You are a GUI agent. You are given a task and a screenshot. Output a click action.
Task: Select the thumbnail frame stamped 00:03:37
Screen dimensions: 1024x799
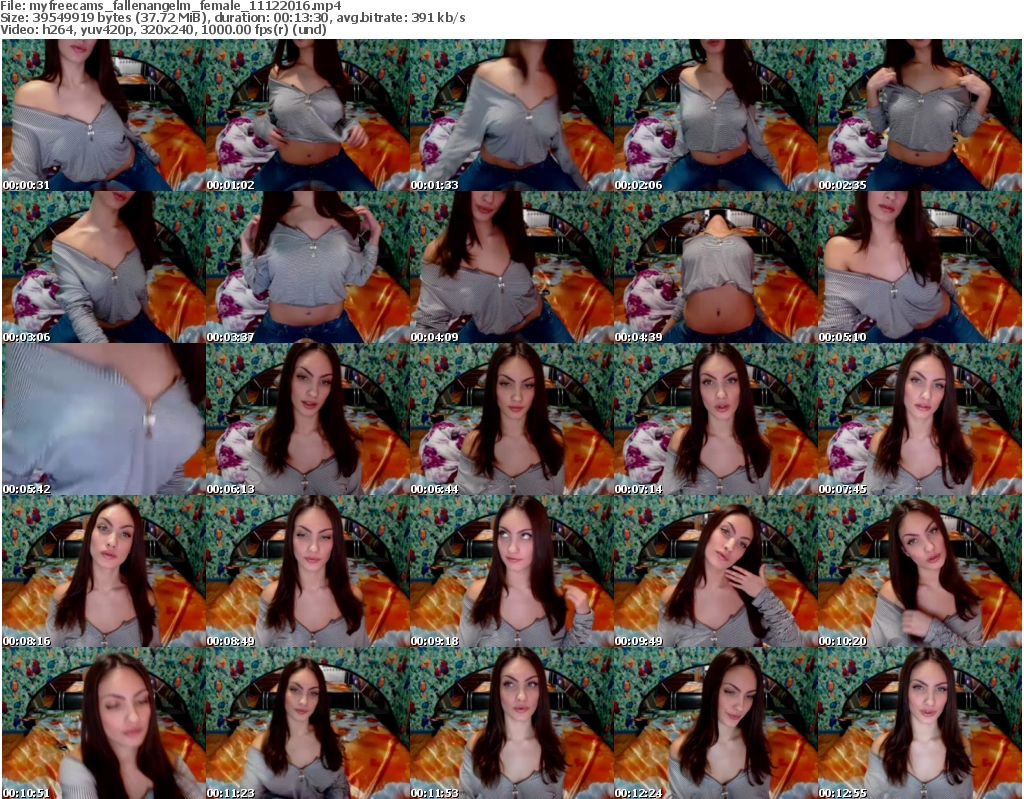(308, 267)
